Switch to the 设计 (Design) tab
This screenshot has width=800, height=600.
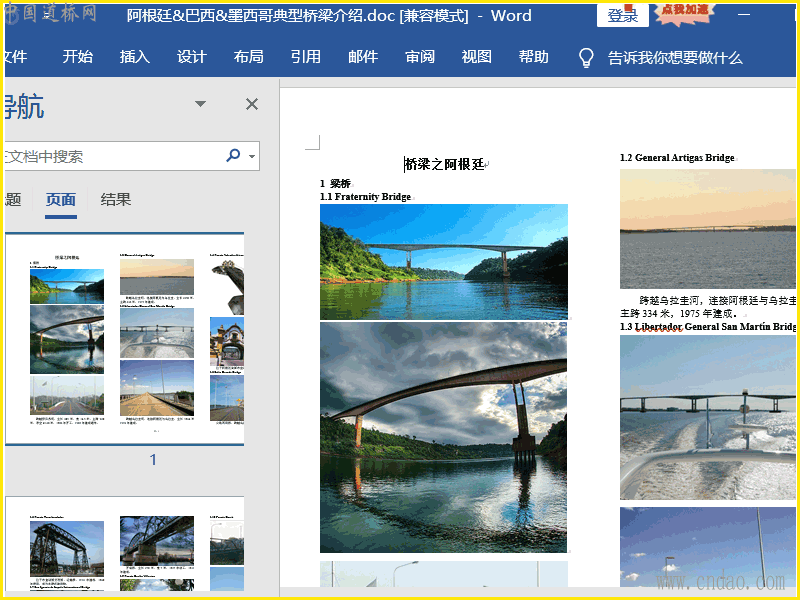point(192,57)
